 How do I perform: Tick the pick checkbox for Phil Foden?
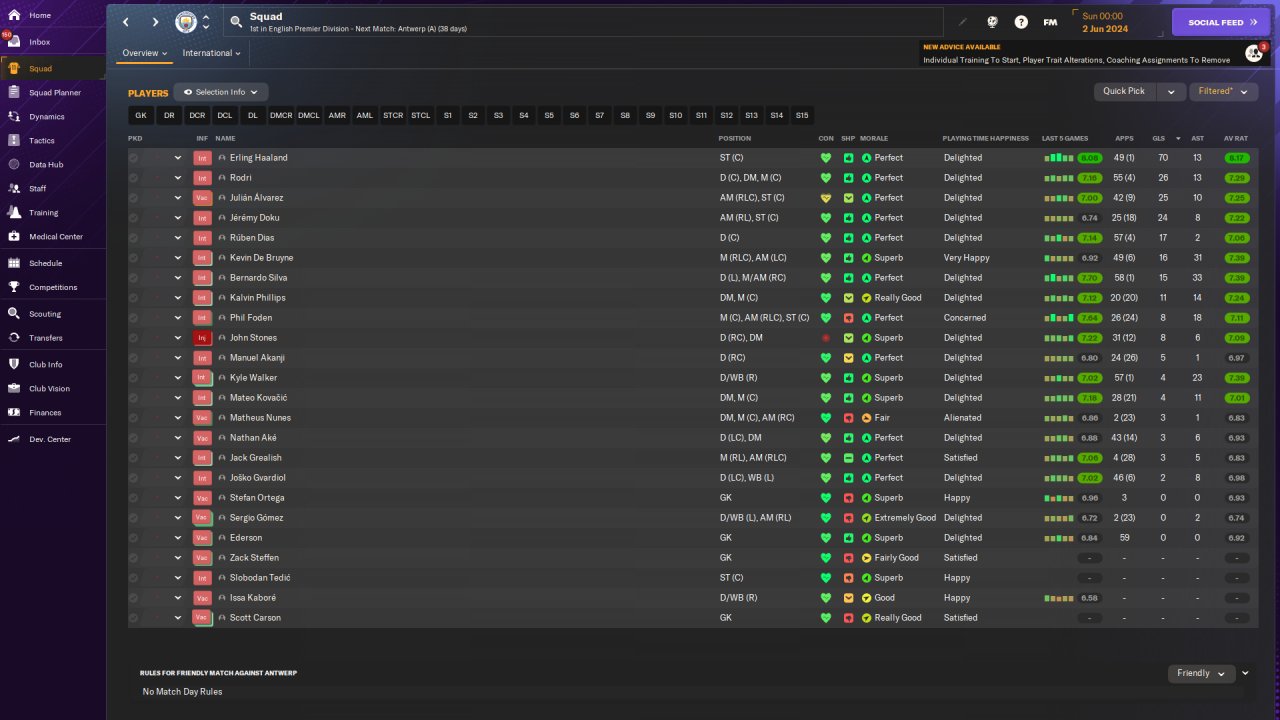[x=134, y=318]
